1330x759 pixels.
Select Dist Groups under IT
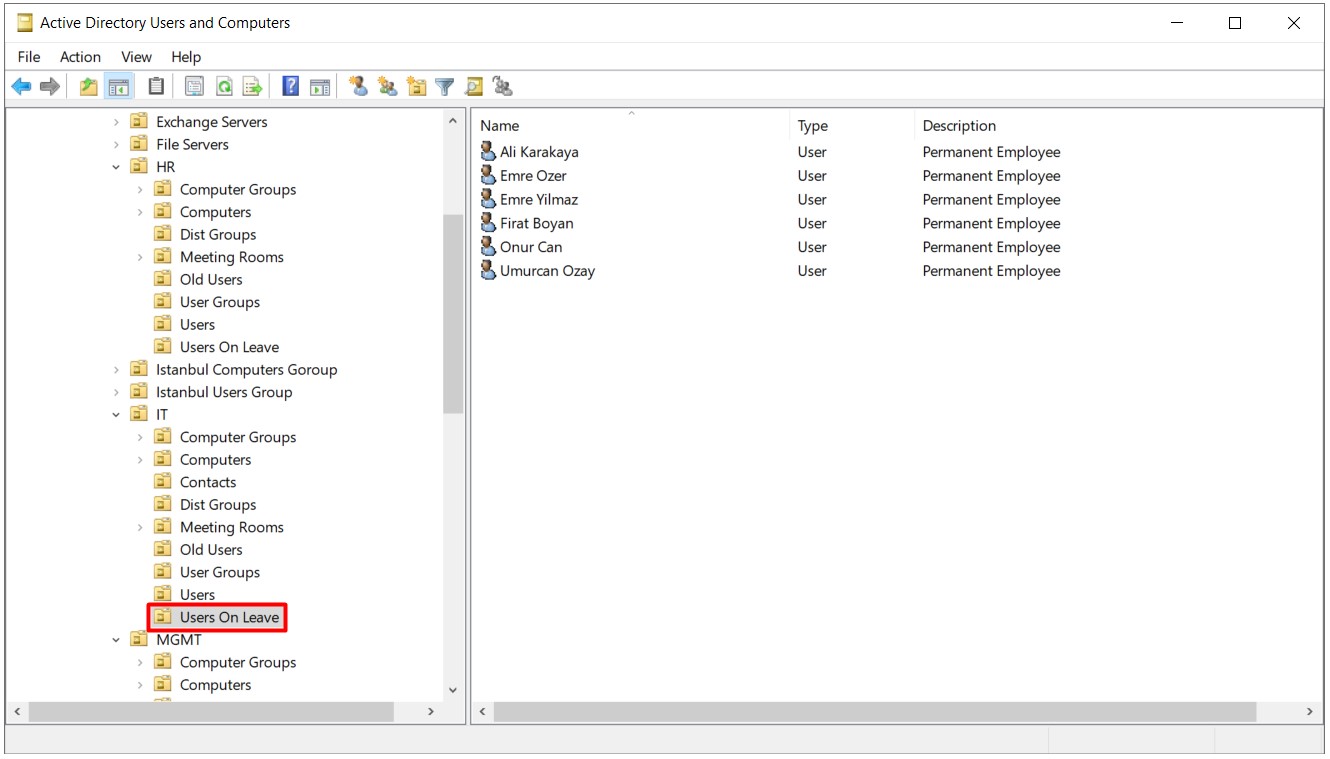(218, 504)
